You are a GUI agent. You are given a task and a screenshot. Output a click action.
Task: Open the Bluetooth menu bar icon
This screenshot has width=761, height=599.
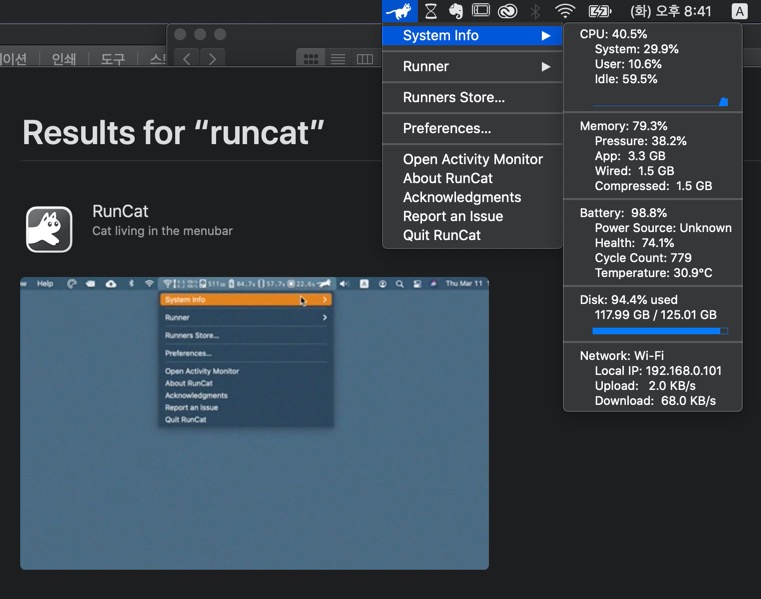[x=535, y=11]
